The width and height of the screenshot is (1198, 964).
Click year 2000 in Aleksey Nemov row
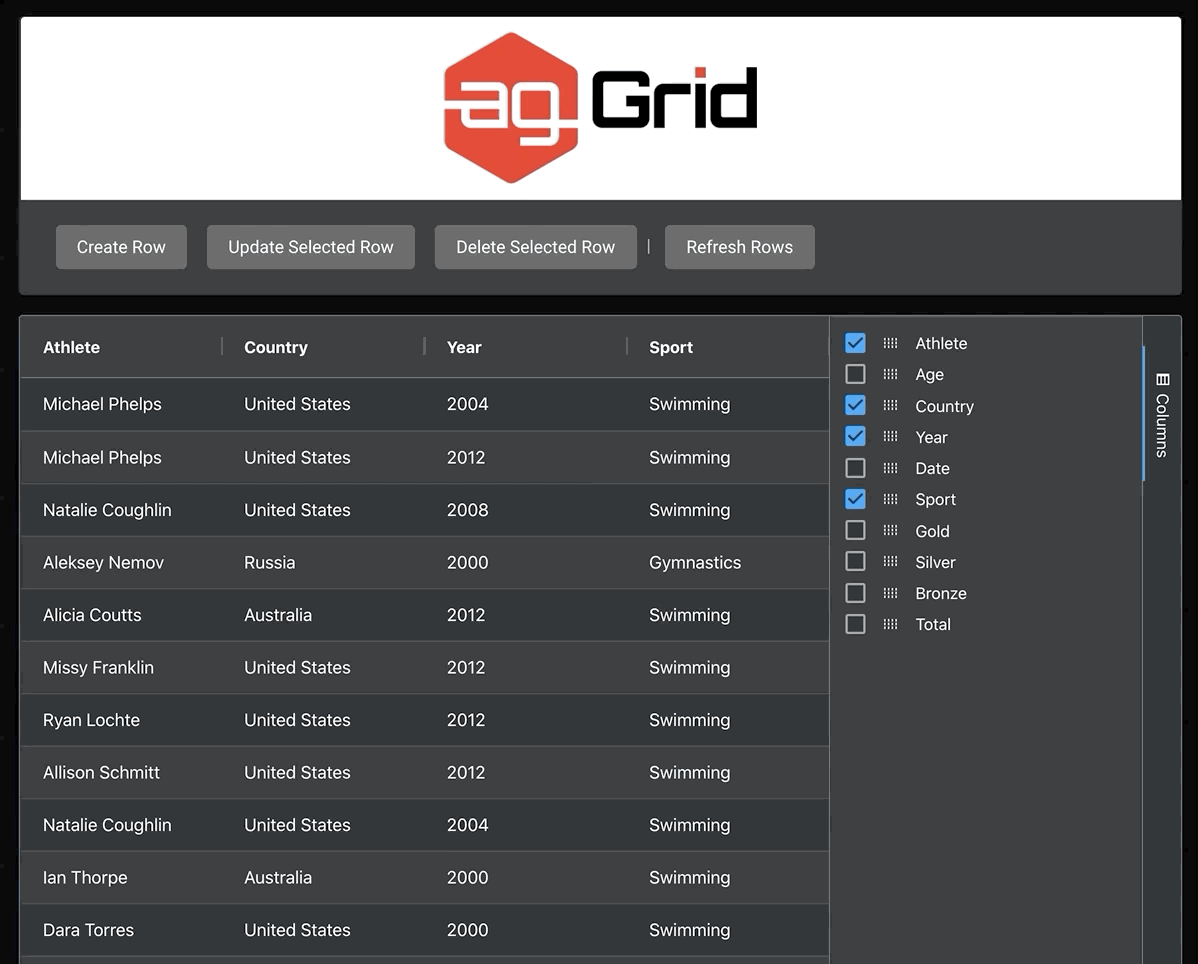click(526, 563)
